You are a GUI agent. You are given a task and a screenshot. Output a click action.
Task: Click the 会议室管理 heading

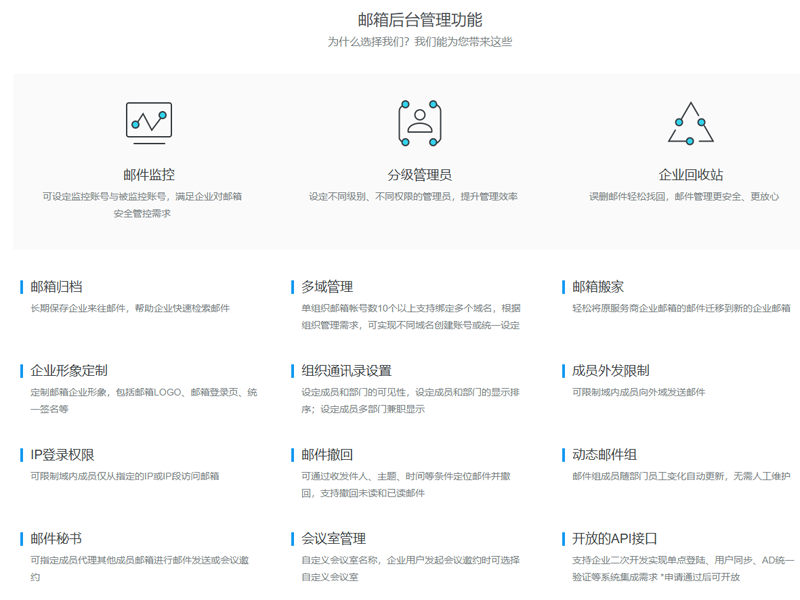coord(333,539)
